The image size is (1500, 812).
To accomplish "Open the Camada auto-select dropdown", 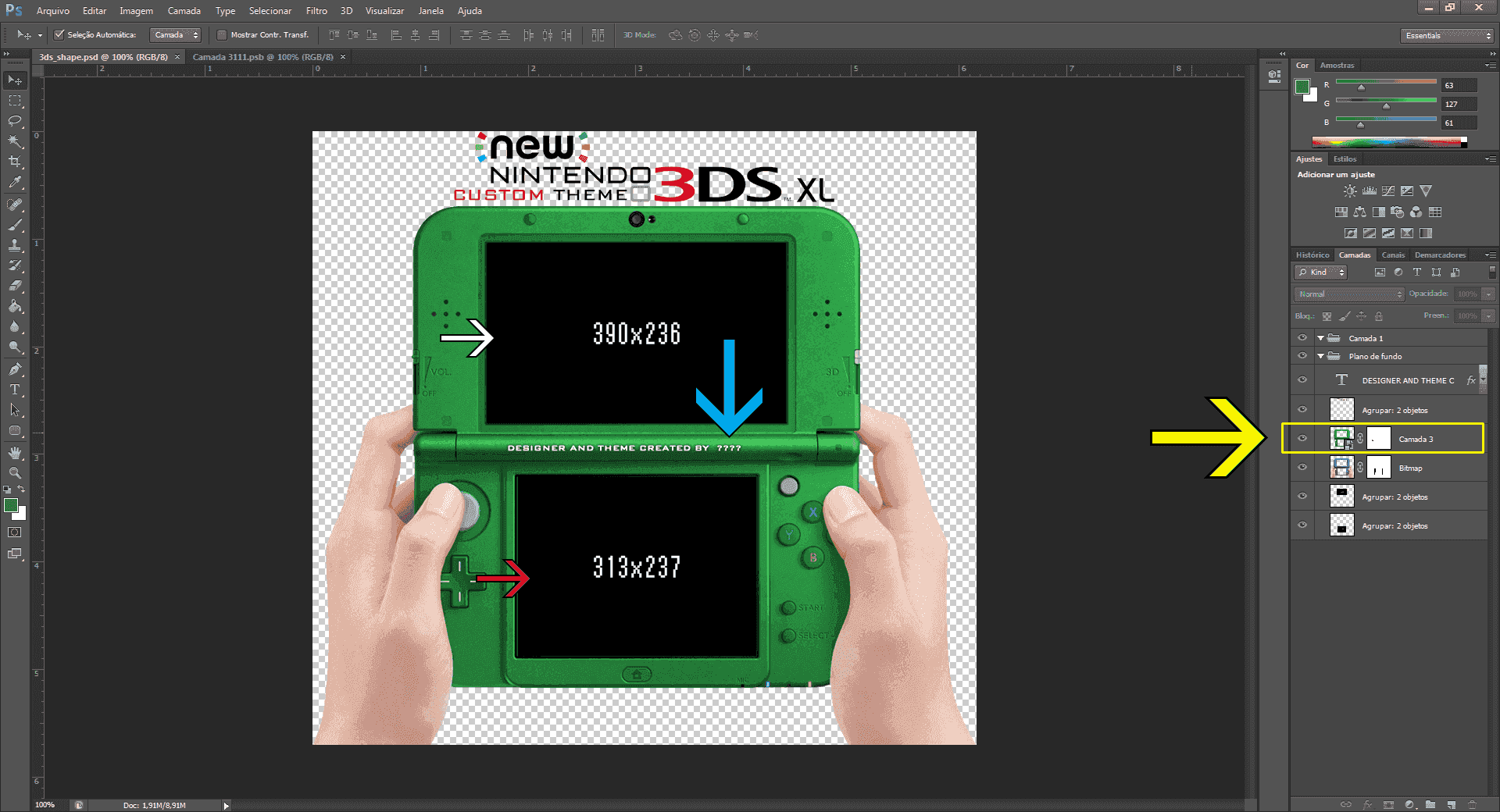I will (176, 35).
